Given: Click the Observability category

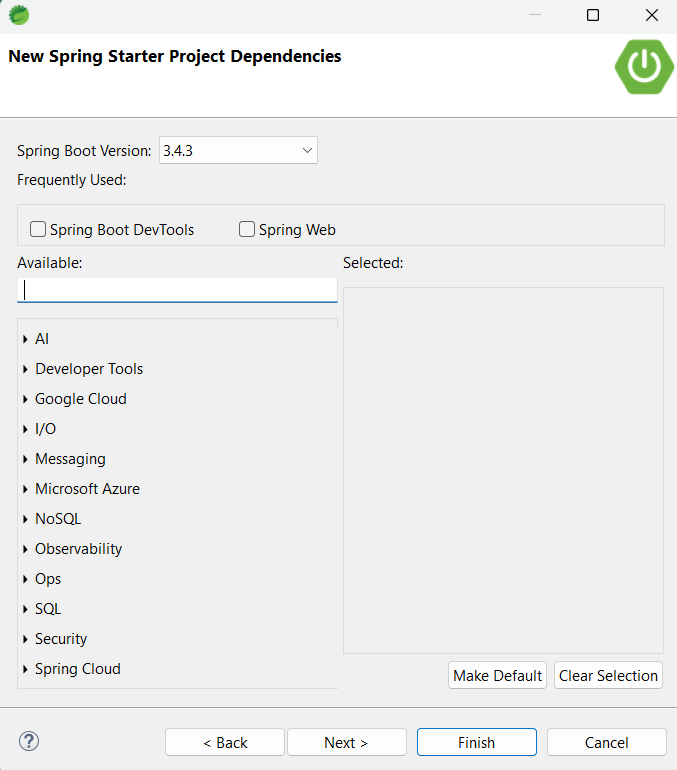Looking at the screenshot, I should 78,549.
